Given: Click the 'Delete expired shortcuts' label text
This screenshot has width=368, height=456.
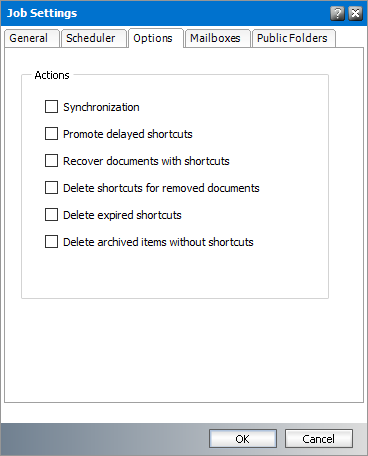Looking at the screenshot, I should pos(122,215).
